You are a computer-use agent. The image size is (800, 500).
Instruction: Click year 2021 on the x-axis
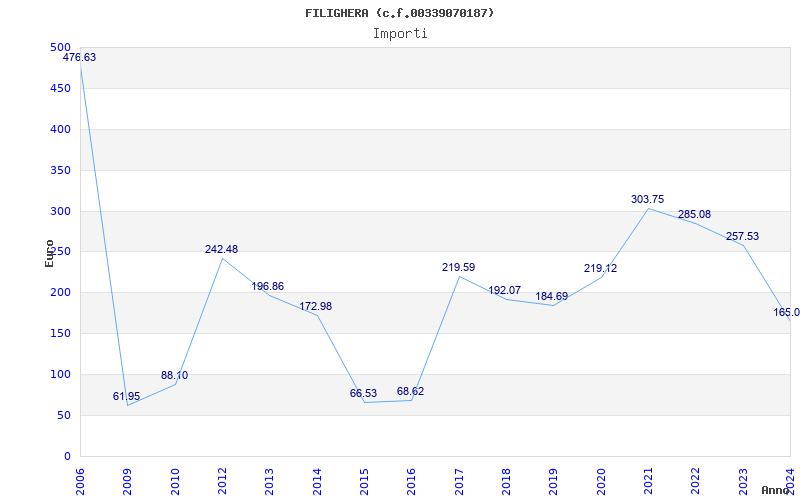click(648, 481)
